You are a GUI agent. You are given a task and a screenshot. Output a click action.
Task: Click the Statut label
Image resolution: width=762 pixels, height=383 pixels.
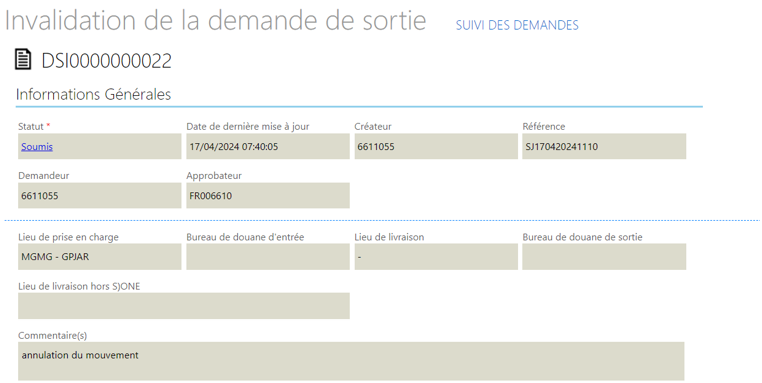(31, 126)
